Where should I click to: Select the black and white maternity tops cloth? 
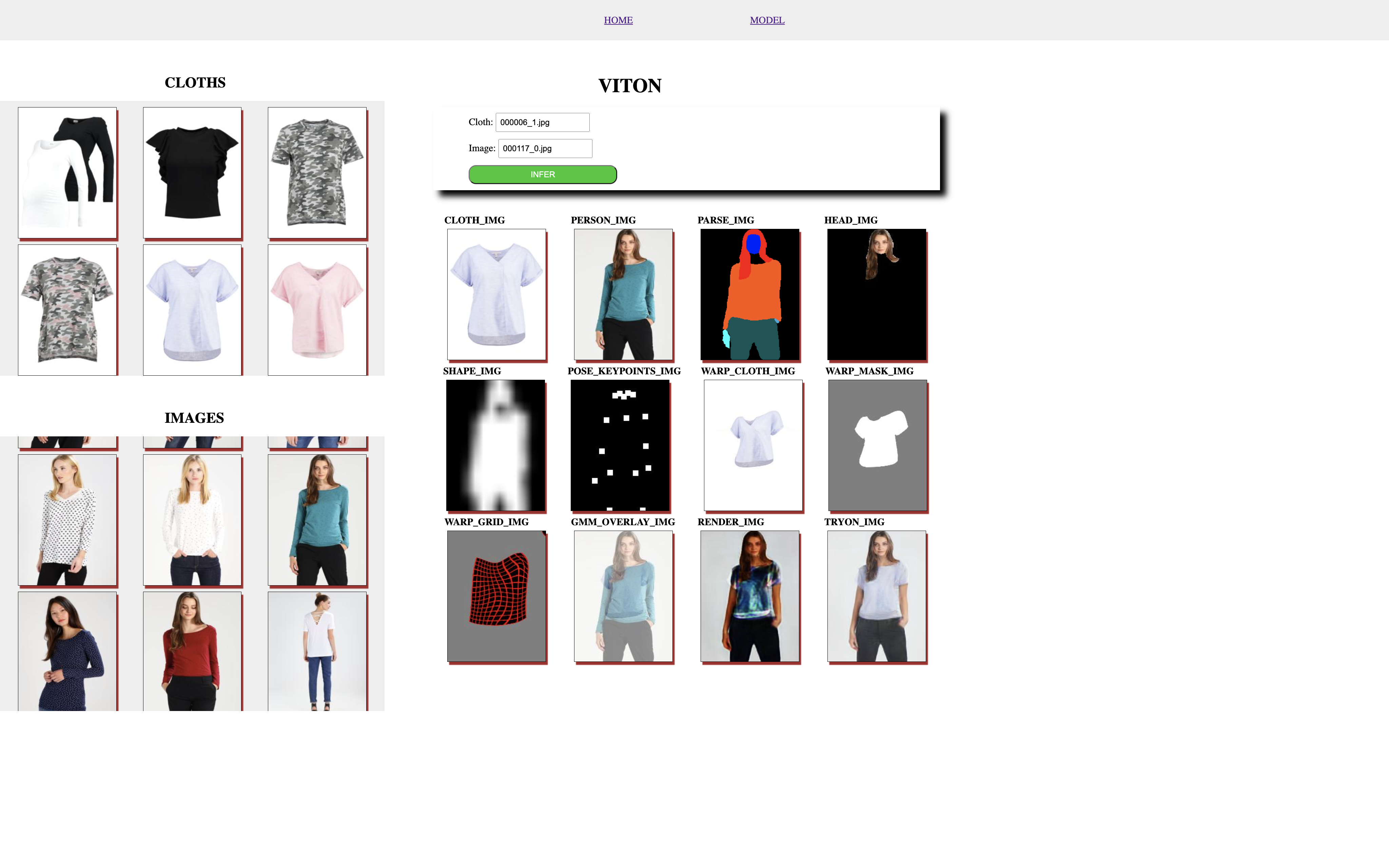pyautogui.click(x=67, y=172)
